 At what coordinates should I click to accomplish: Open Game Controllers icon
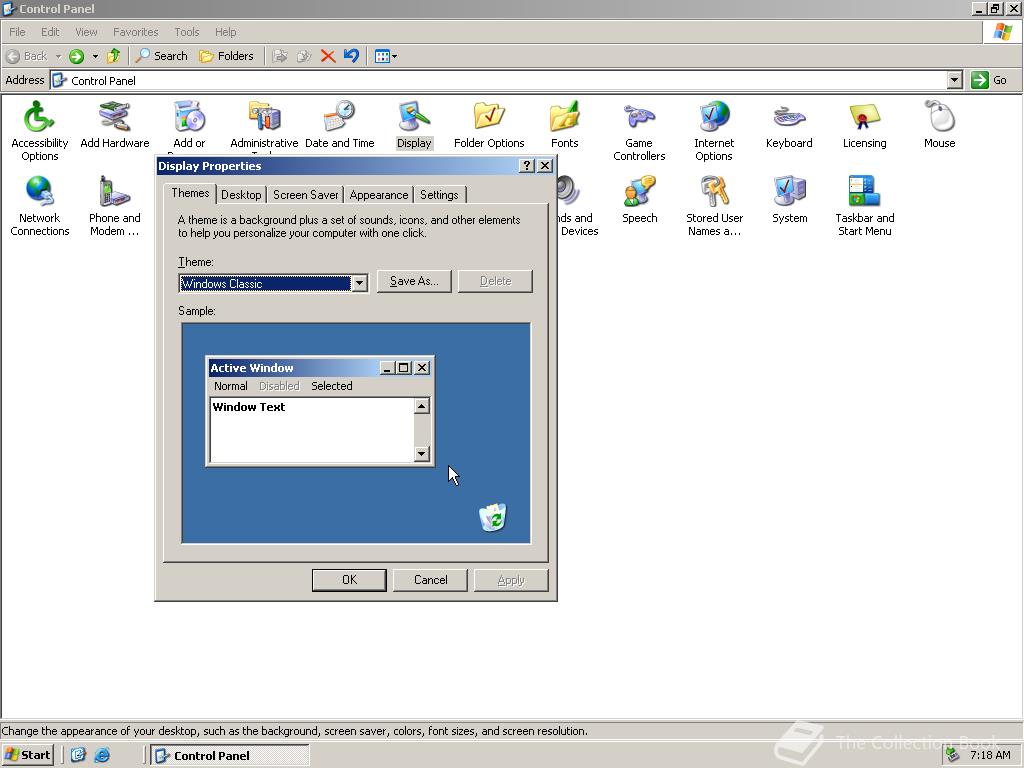click(x=639, y=130)
